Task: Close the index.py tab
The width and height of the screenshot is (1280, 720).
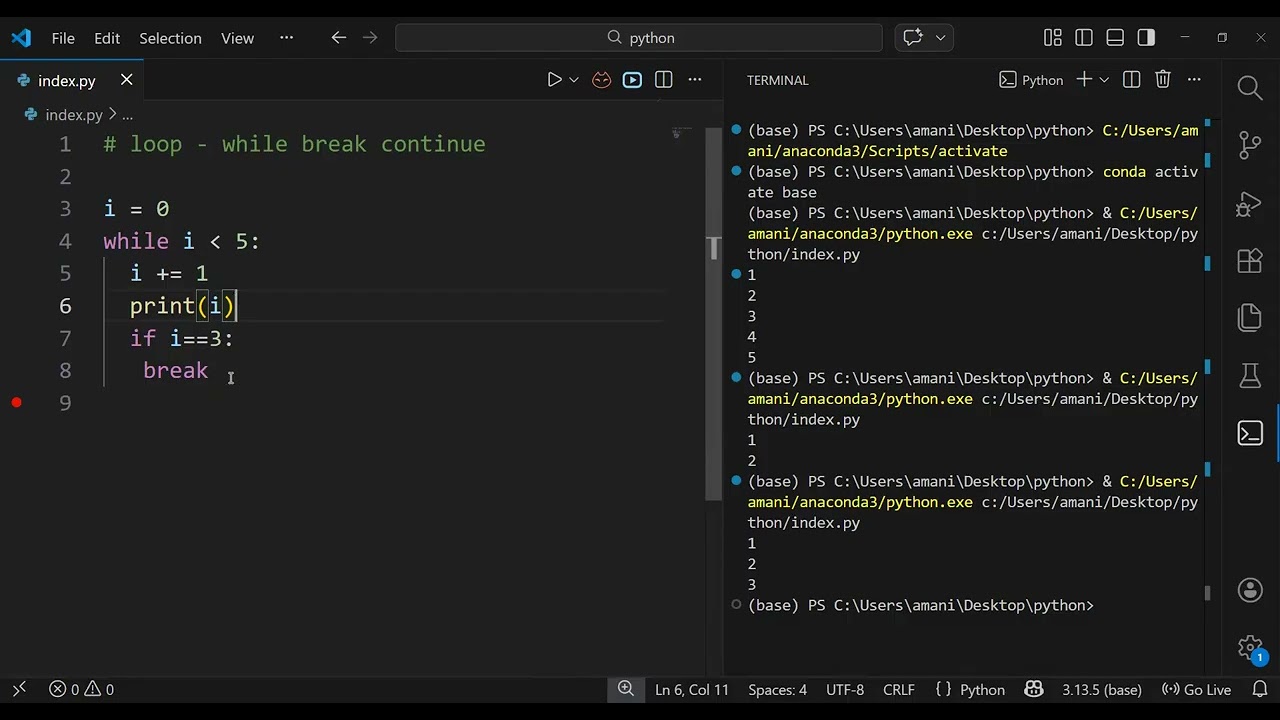Action: 126,80
